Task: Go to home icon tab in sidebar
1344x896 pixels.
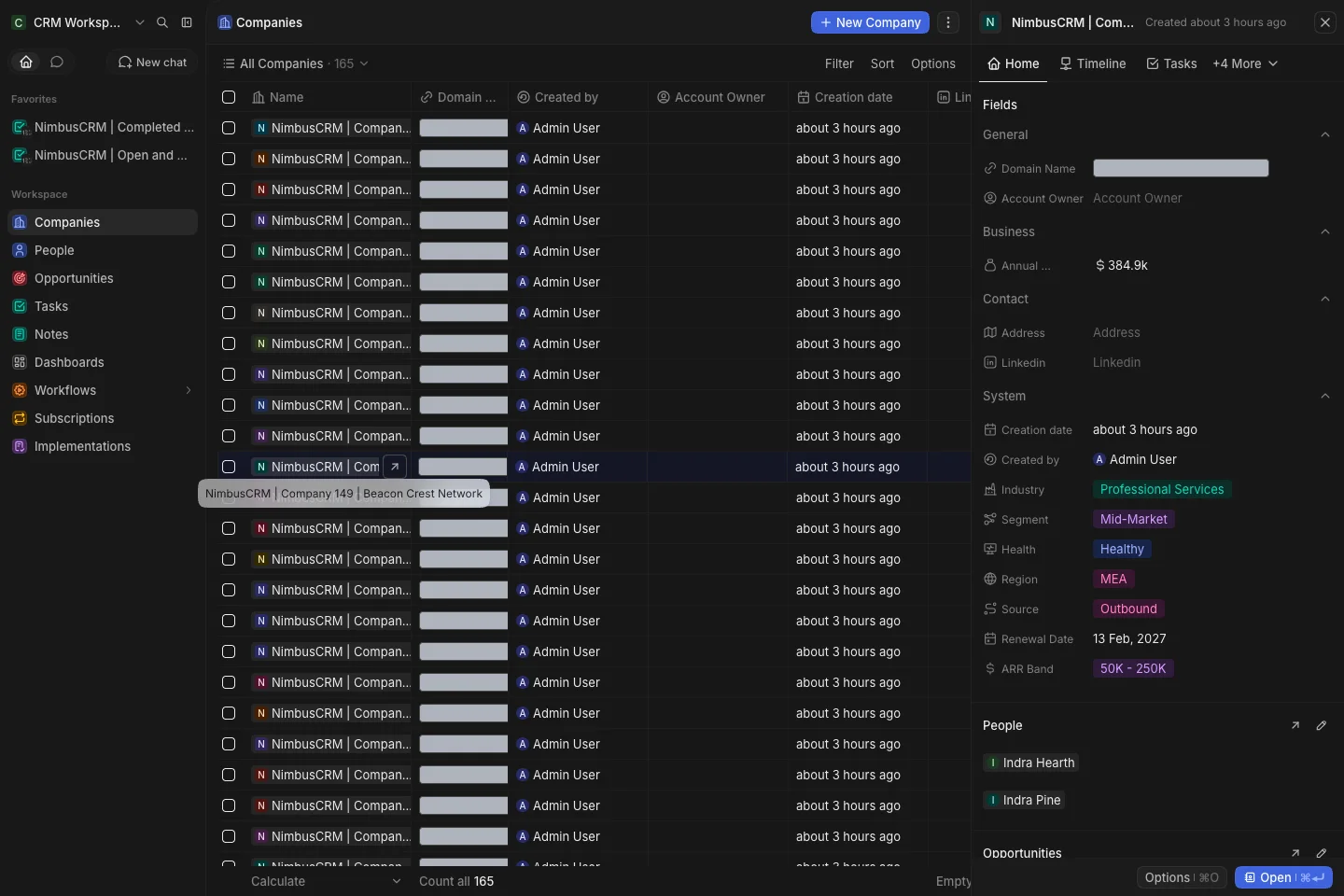Action: pos(26,62)
